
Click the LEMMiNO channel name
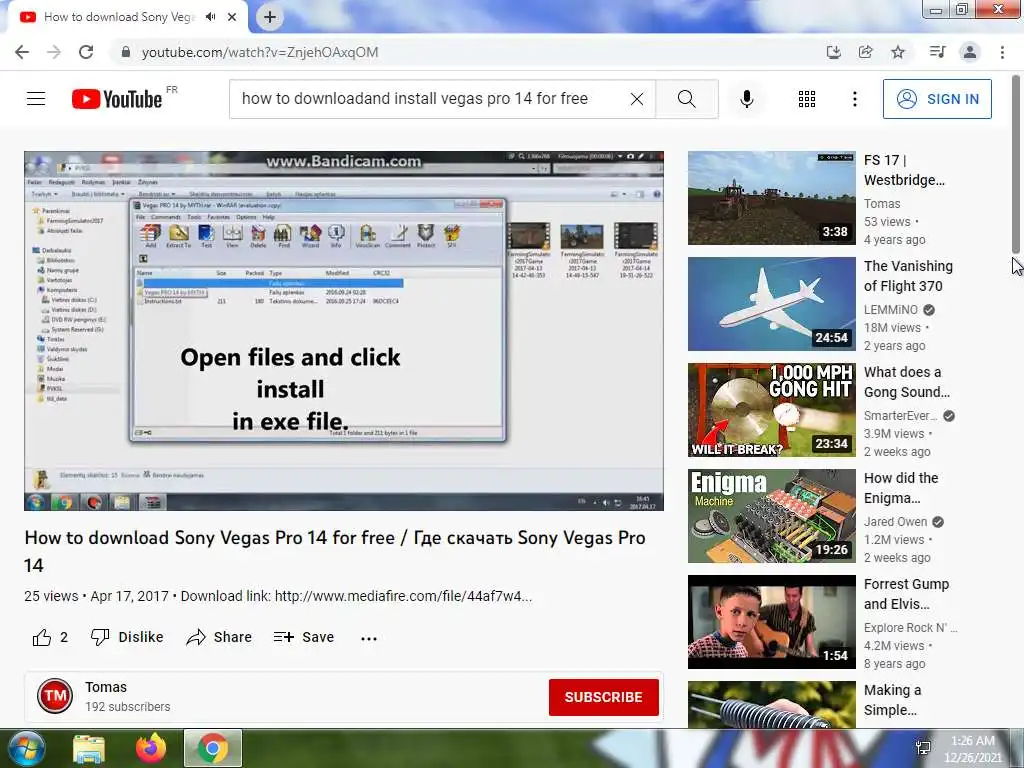[891, 310]
